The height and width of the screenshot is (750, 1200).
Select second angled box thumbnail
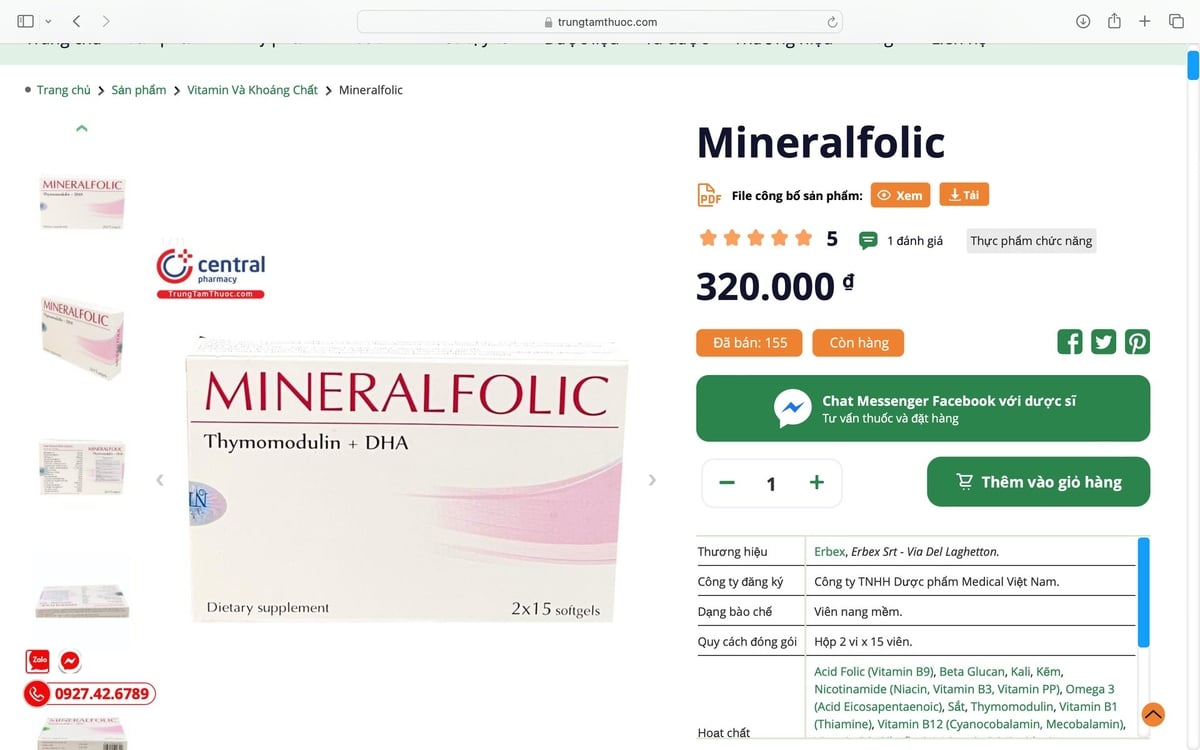coord(82,337)
